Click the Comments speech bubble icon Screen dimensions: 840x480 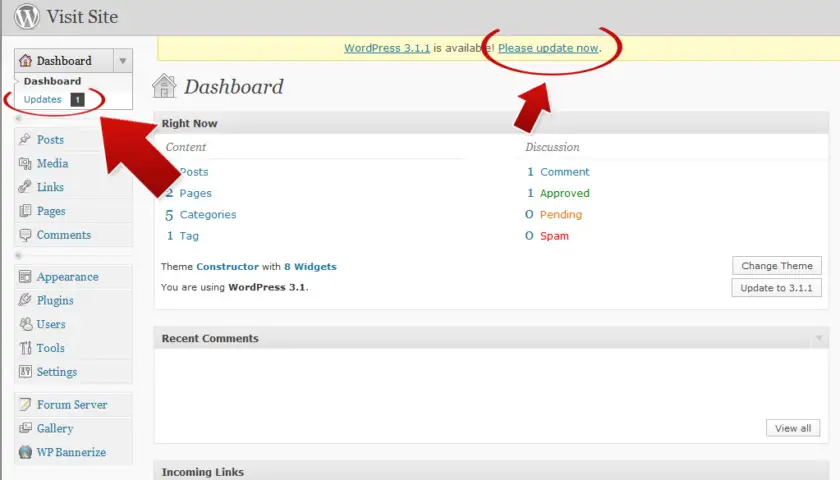click(x=25, y=235)
